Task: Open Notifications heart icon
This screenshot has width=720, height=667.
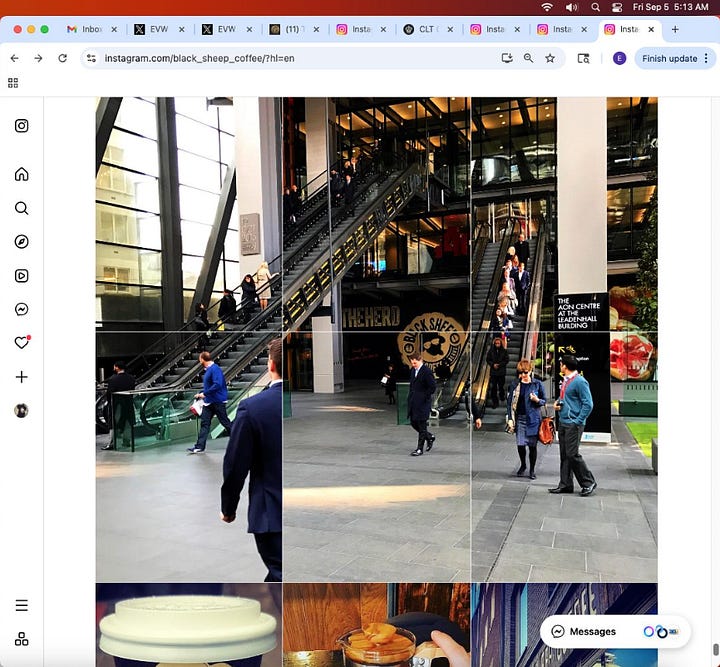Action: [x=22, y=342]
